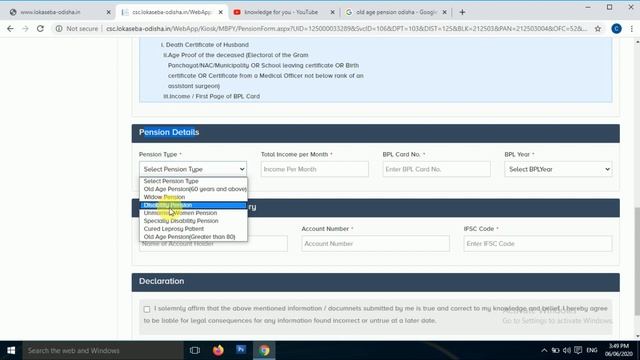Close the active csc.lokaseba-odisha.in tab

click(220, 12)
